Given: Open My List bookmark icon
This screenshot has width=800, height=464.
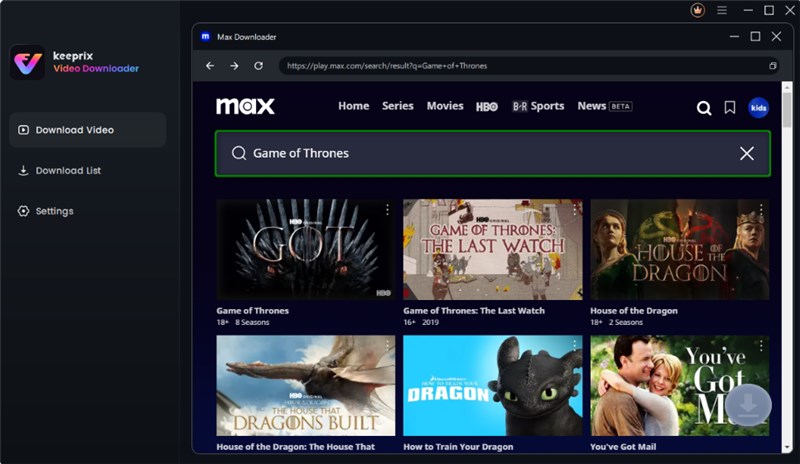Looking at the screenshot, I should 730,107.
